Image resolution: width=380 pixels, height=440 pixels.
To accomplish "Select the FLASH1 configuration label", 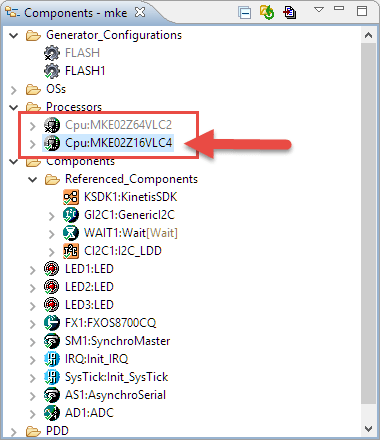I will (x=85, y=71).
